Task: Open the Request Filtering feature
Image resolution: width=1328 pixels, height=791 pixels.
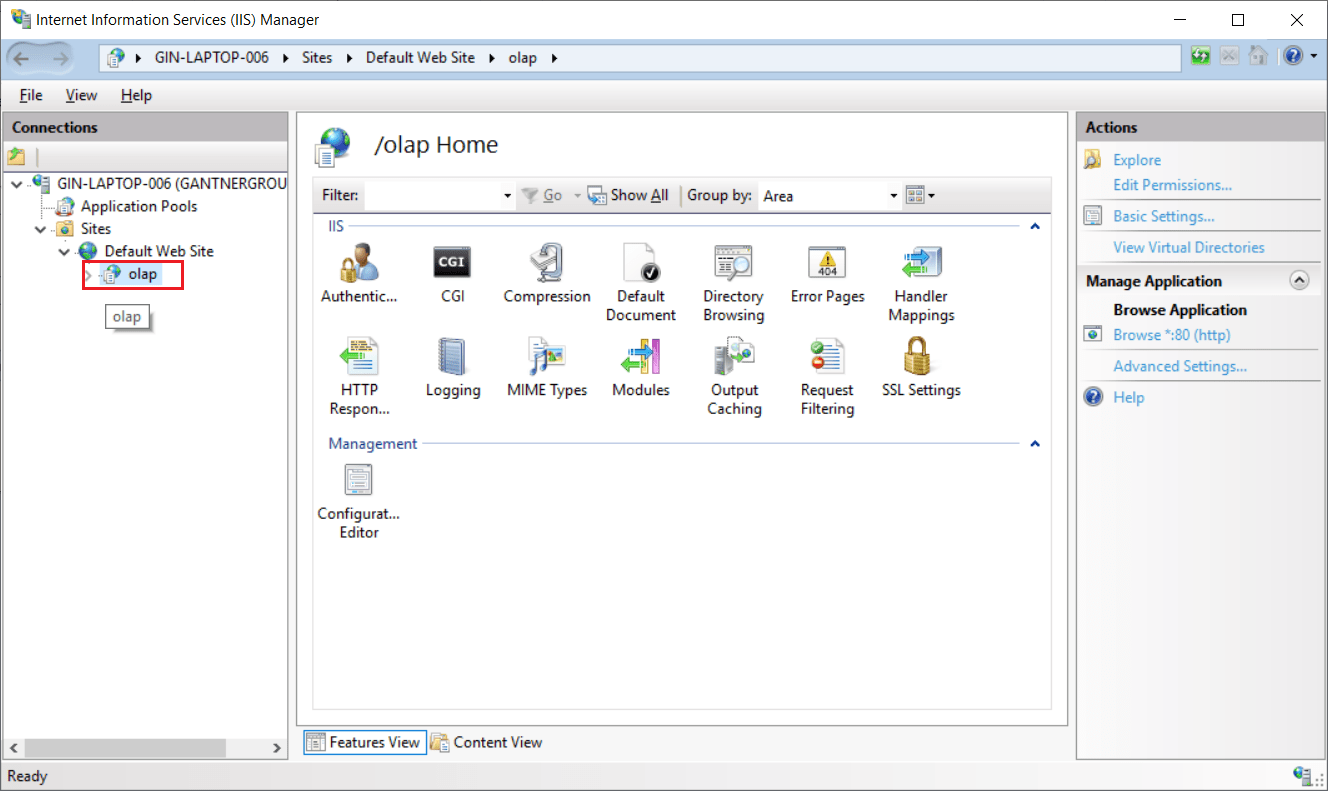Action: point(827,377)
